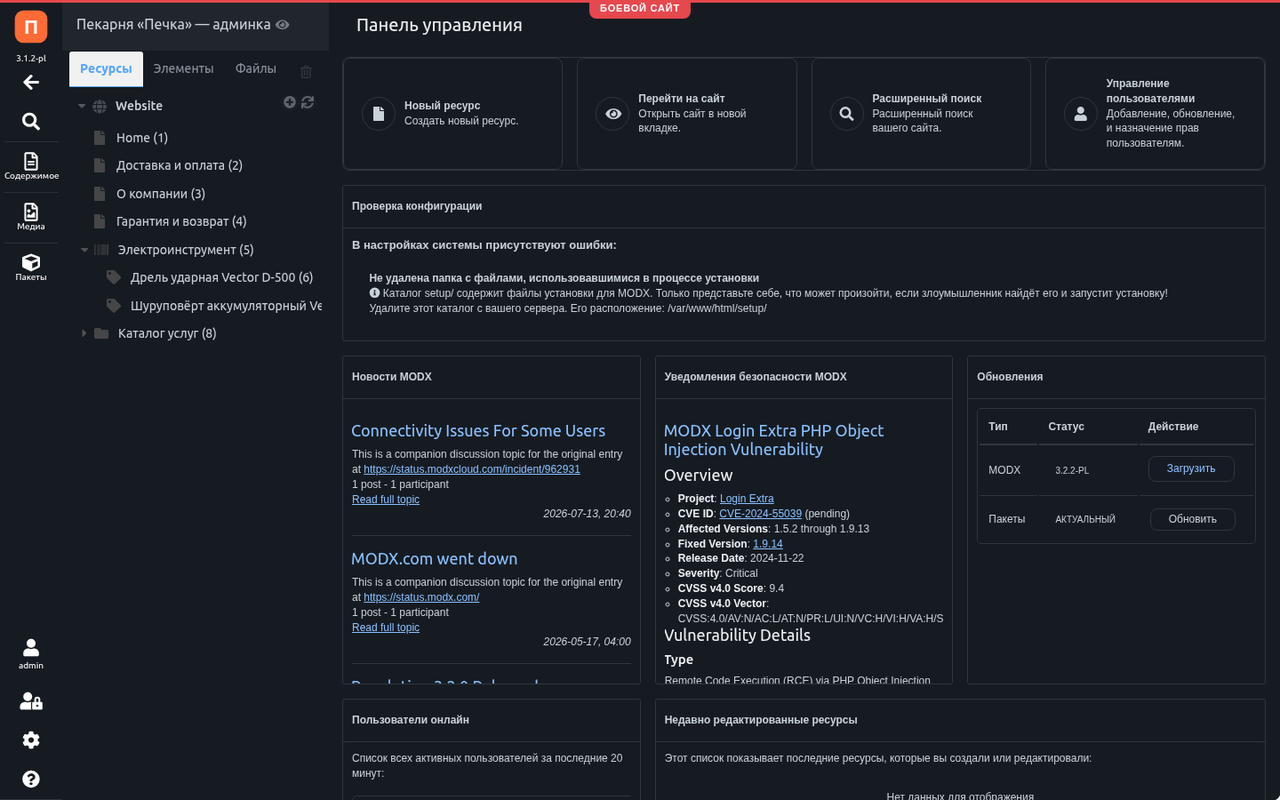This screenshot has width=1280, height=800.
Task: Click the tag icon of Дрель ударная Vector D-500
Action: point(114,277)
